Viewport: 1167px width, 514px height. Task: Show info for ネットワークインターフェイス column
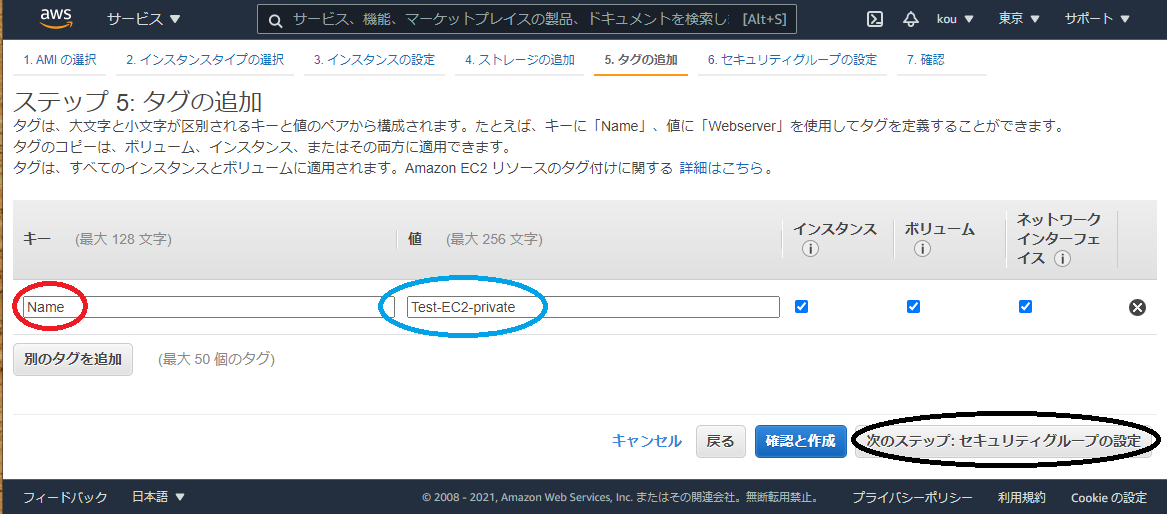(x=1062, y=259)
